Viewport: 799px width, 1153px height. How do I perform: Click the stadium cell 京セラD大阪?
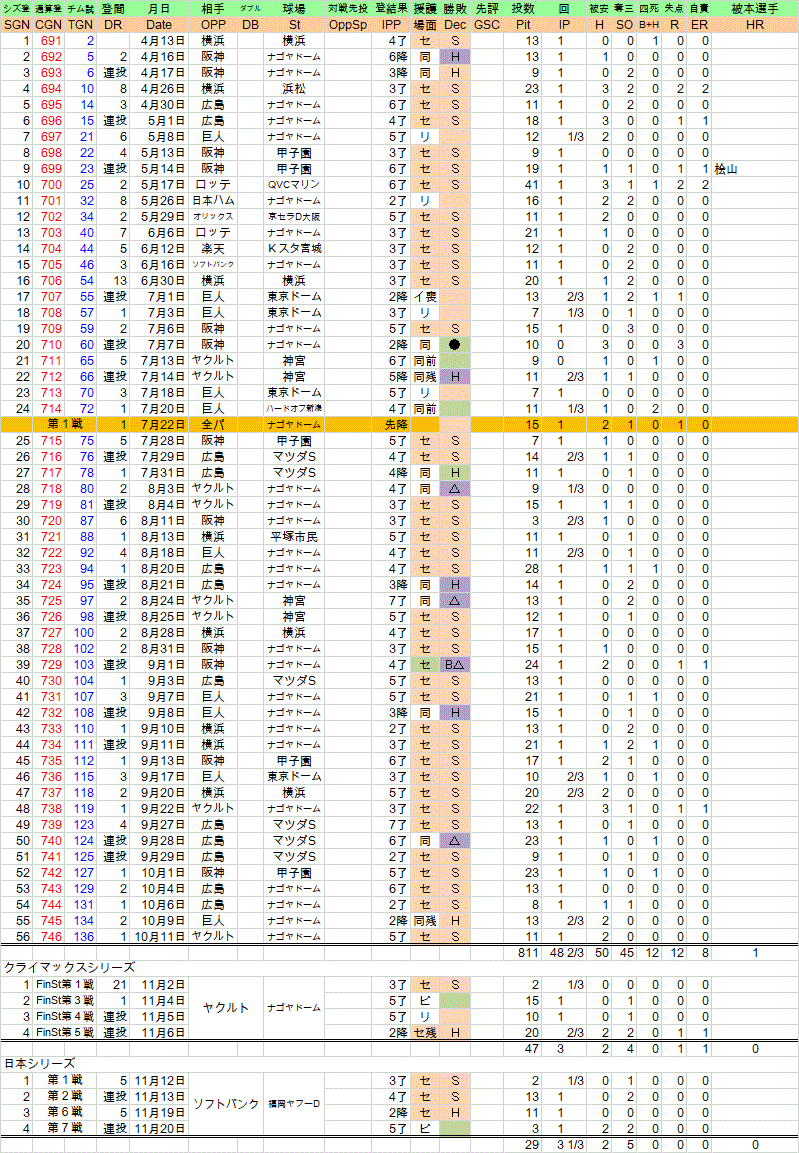(294, 217)
